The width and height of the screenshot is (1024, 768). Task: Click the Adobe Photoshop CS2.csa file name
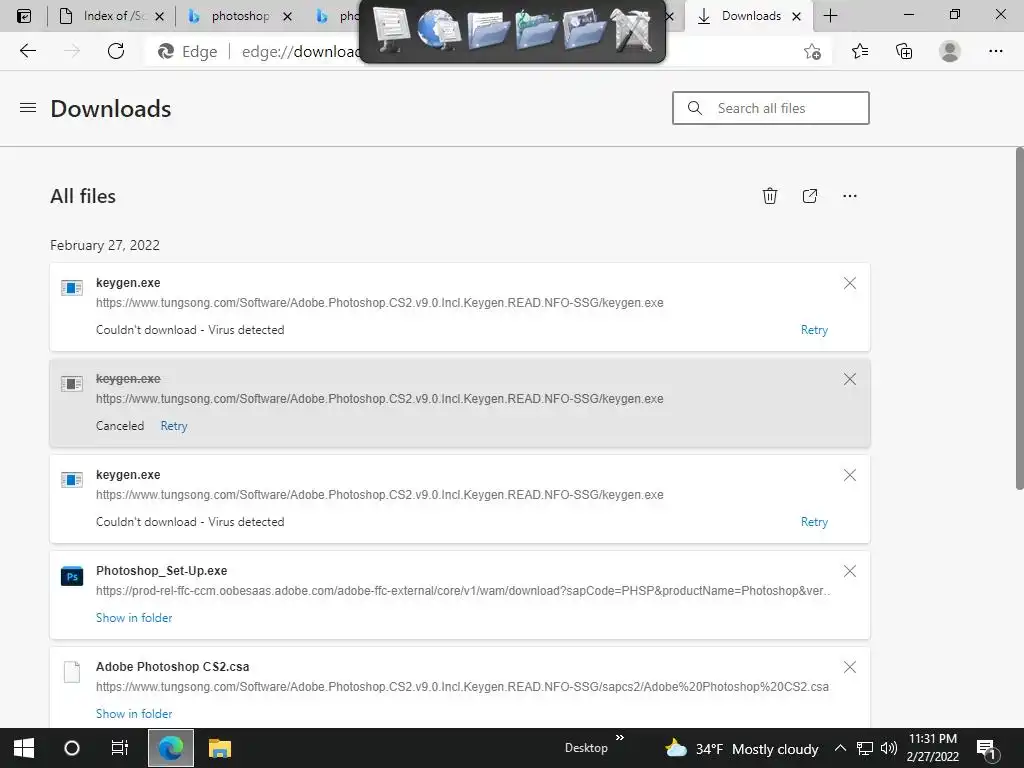172,667
